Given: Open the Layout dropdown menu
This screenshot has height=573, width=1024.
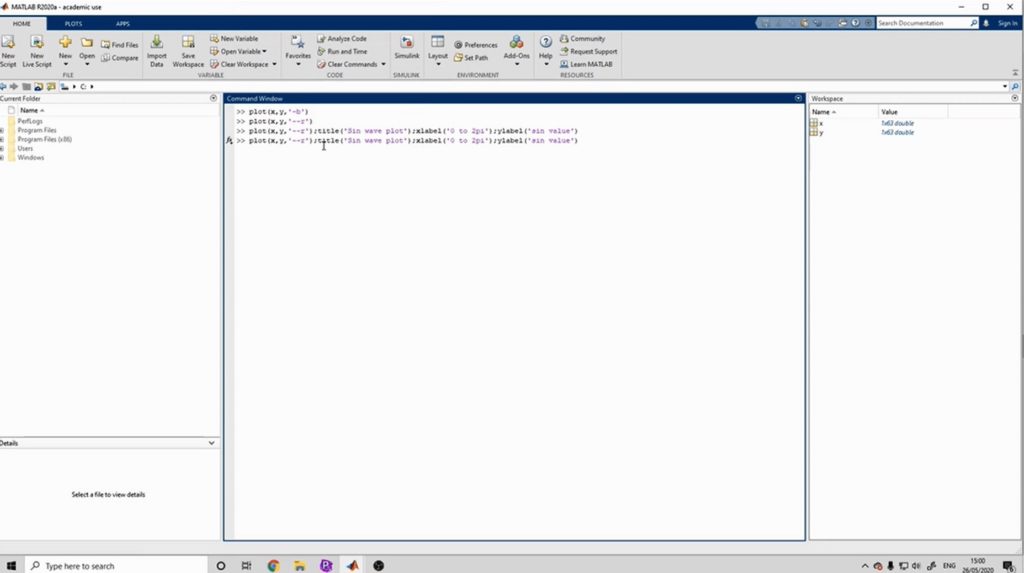Looking at the screenshot, I should pos(438,47).
